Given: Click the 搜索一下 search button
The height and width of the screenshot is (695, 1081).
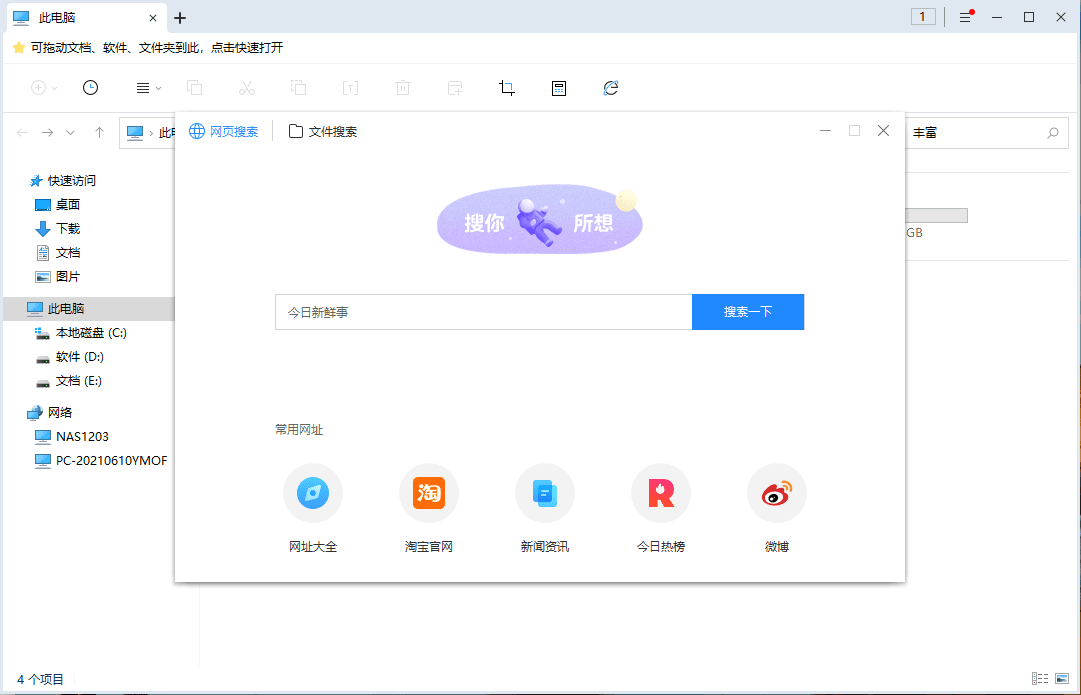Looking at the screenshot, I should [x=747, y=311].
